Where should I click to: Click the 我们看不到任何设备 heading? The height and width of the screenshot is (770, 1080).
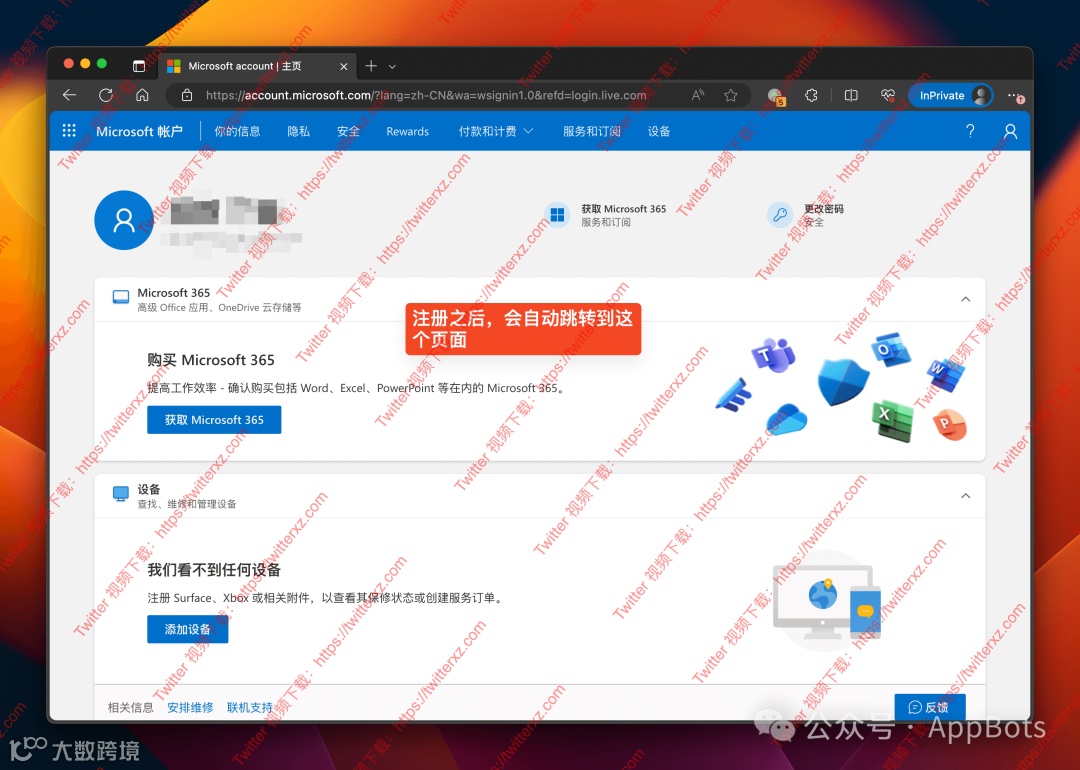[x=214, y=570]
